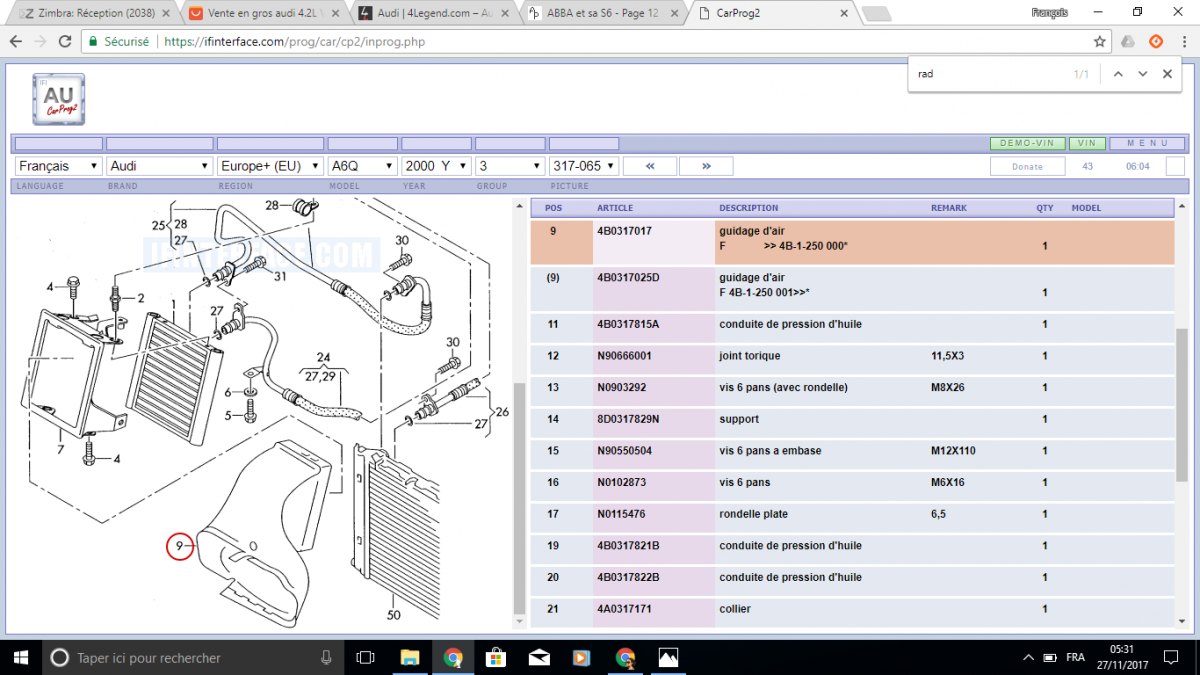Click the previous picture « button
Image resolution: width=1200 pixels, height=675 pixels.
pyautogui.click(x=650, y=166)
